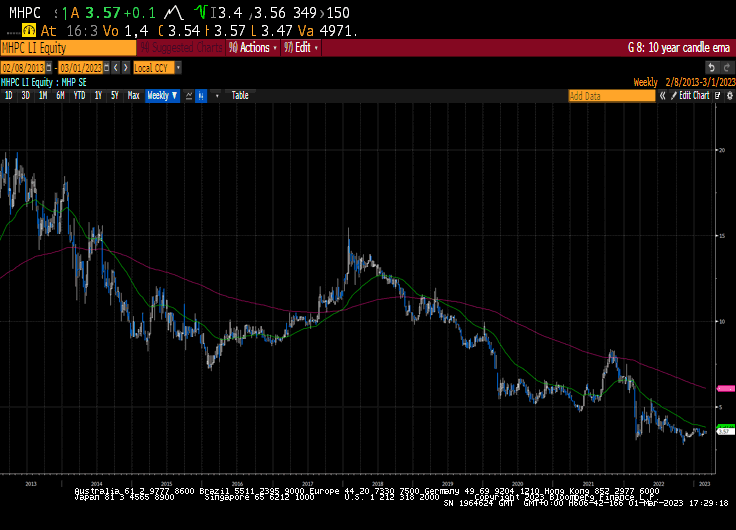Viewport: 736px width, 530px height.
Task: Click the redo arrow icon
Action: [726, 68]
